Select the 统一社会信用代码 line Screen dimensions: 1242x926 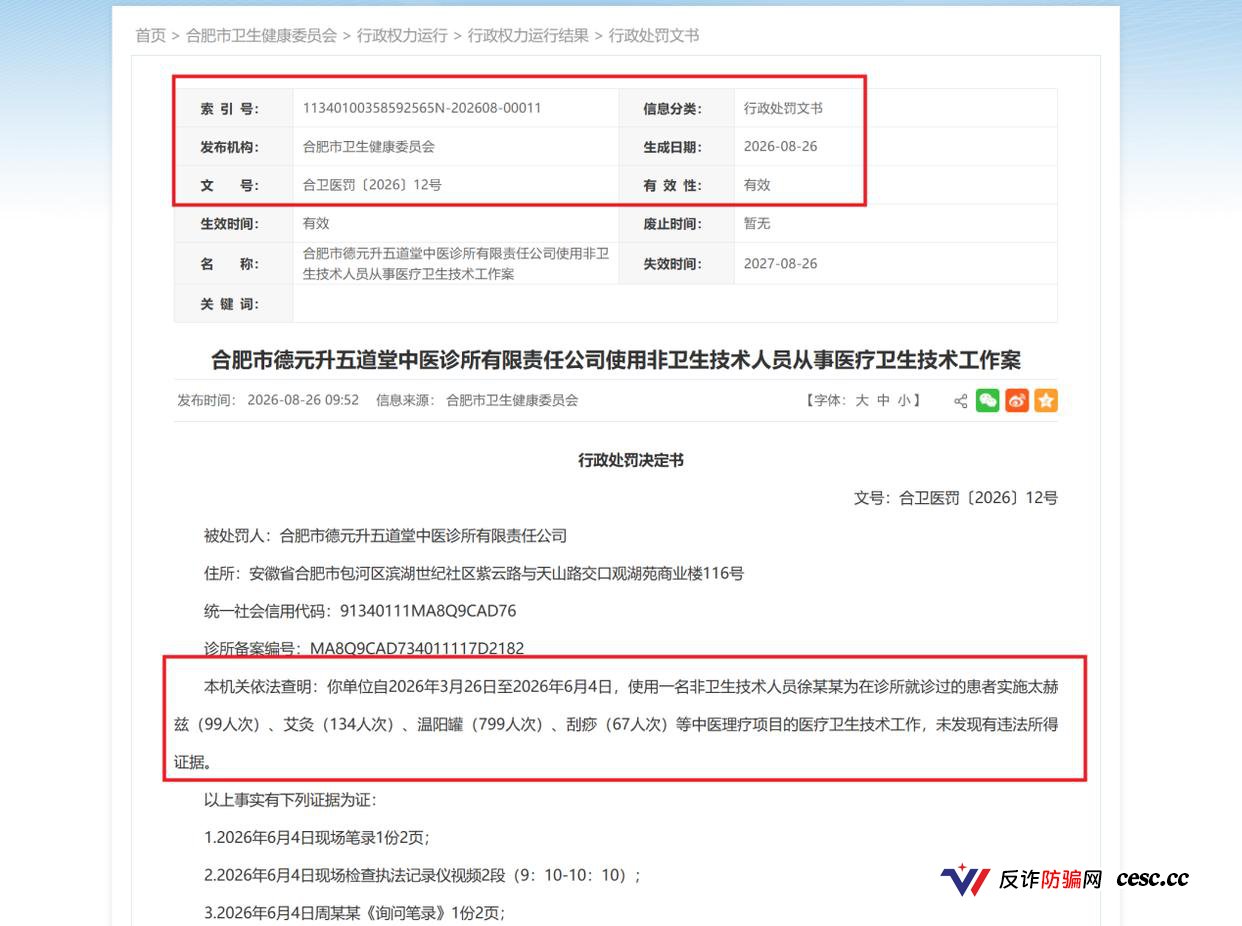pyautogui.click(x=360, y=611)
